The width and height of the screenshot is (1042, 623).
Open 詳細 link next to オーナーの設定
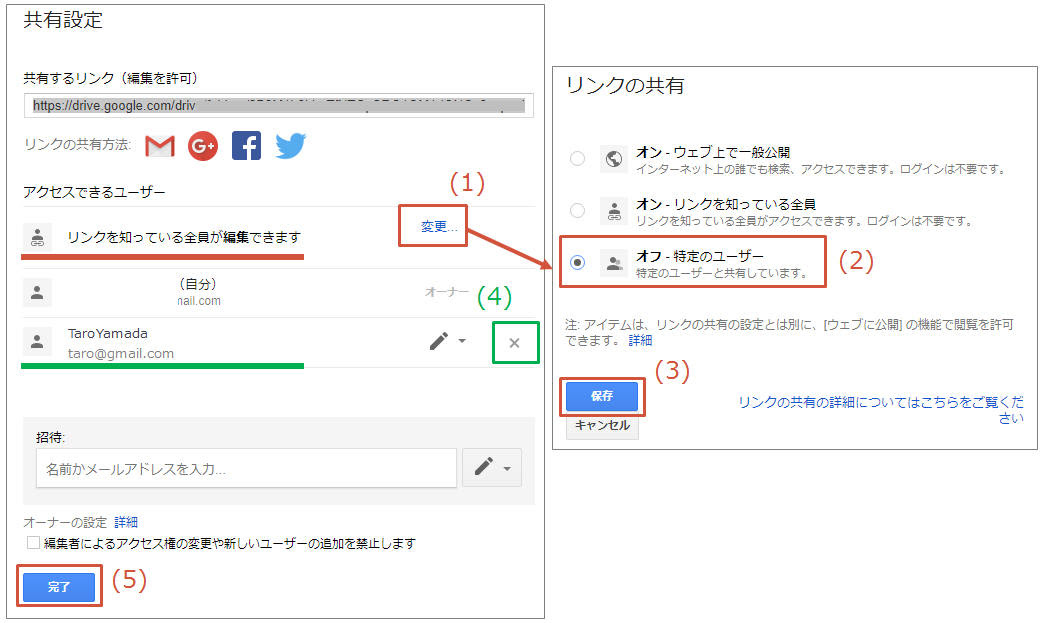126,522
